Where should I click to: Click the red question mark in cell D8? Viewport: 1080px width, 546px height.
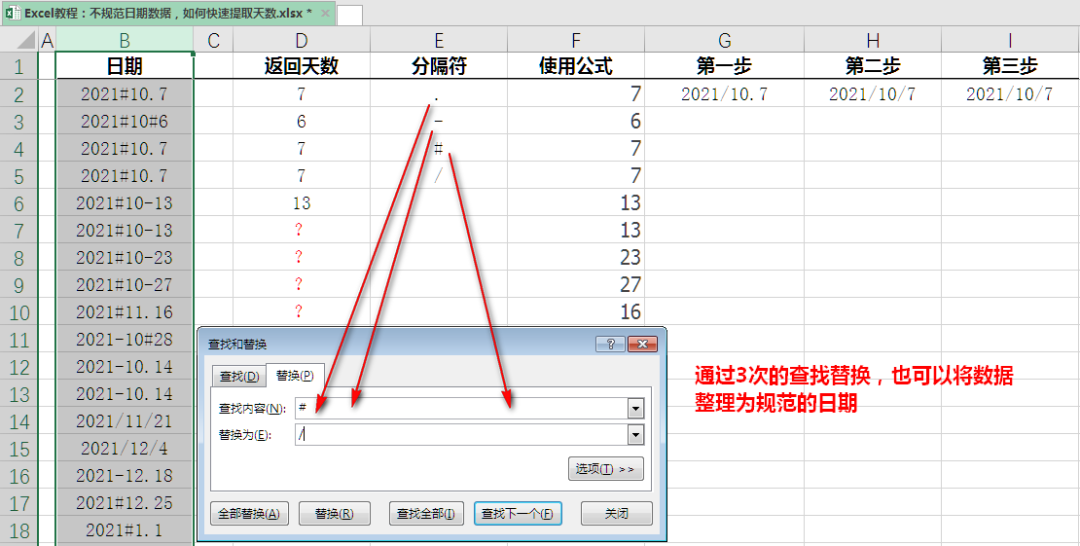298,258
